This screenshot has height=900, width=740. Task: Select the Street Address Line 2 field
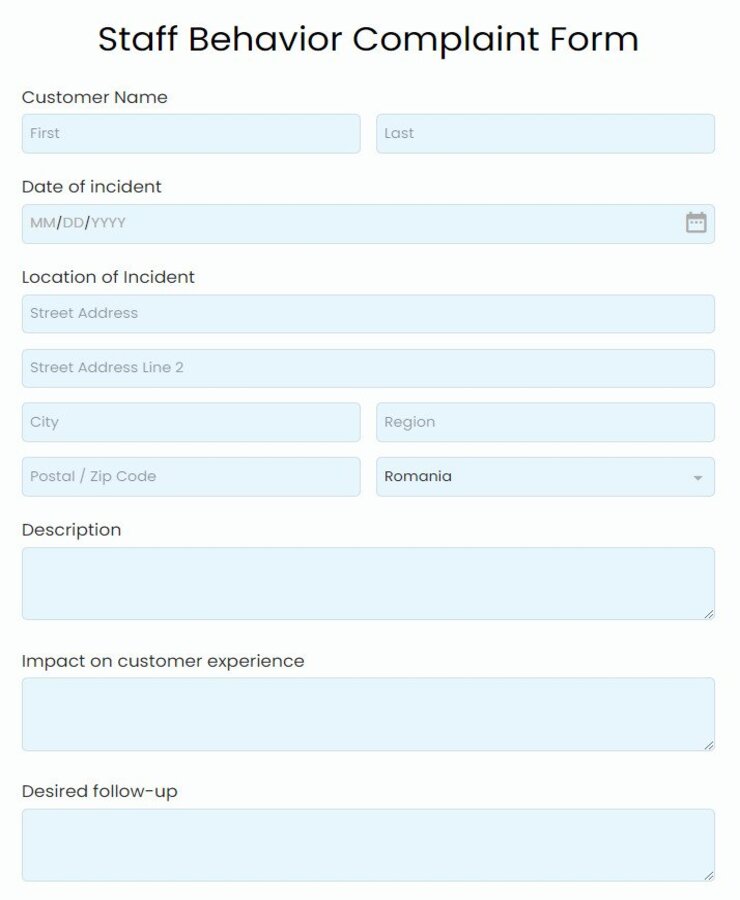coord(368,367)
